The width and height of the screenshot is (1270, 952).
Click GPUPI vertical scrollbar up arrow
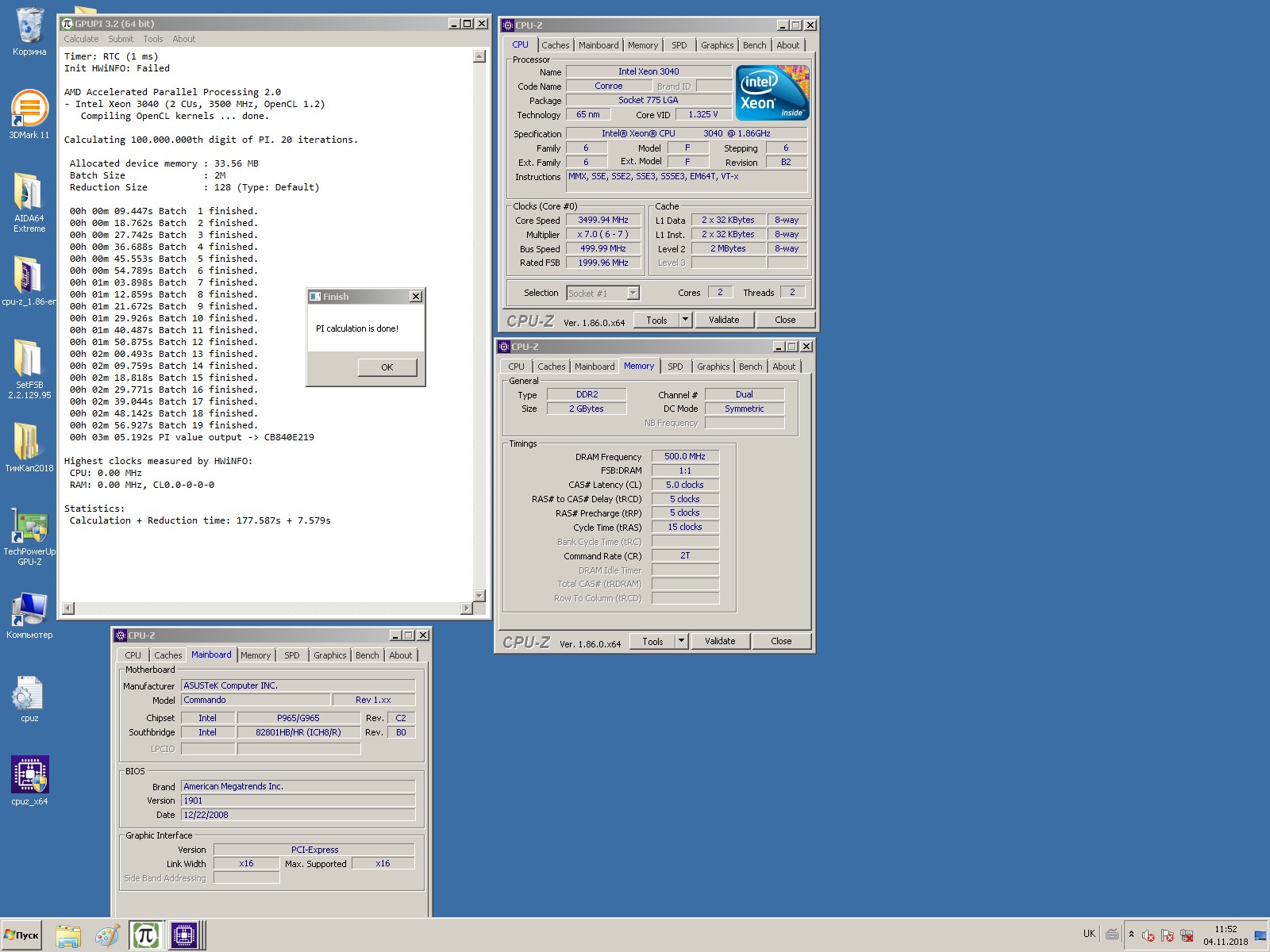[479, 56]
